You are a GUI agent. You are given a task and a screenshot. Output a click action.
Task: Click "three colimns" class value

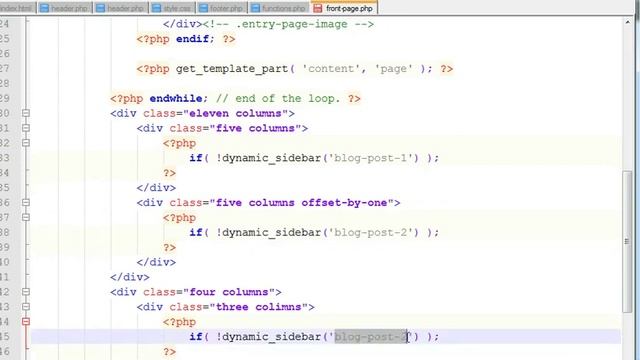click(258, 307)
